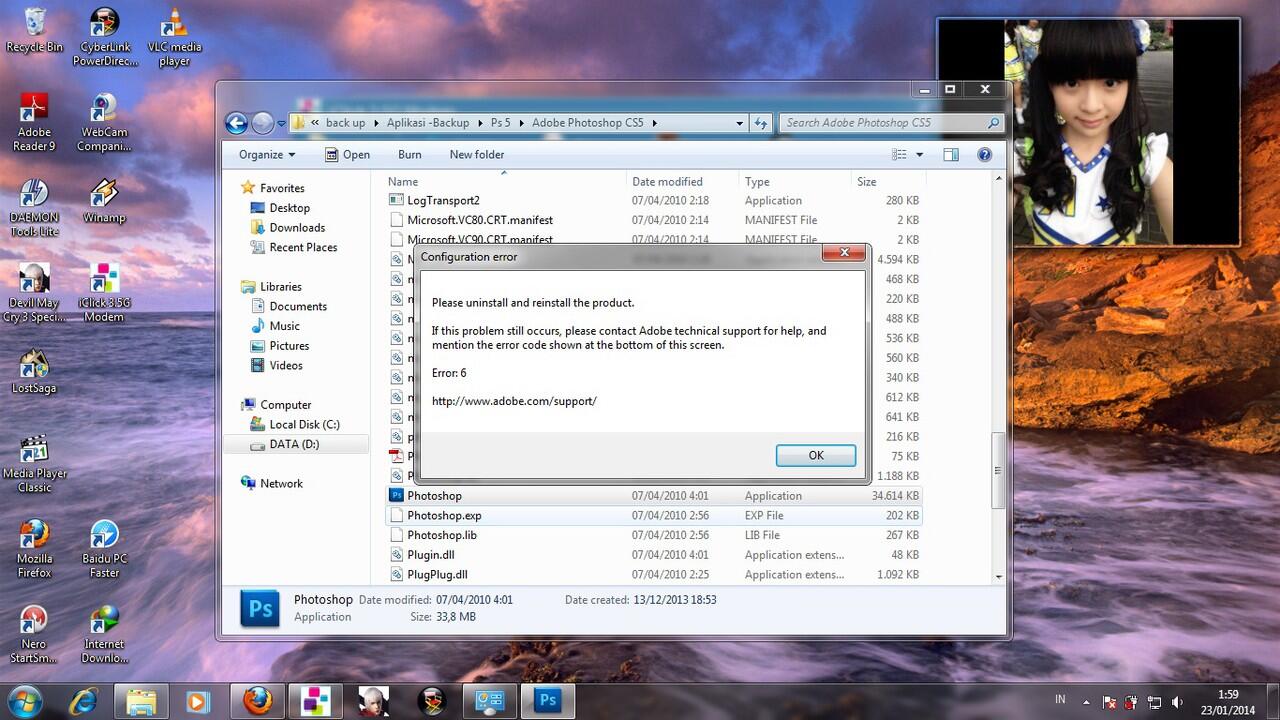Sort files by Size column header
The image size is (1280, 720).
889,182
